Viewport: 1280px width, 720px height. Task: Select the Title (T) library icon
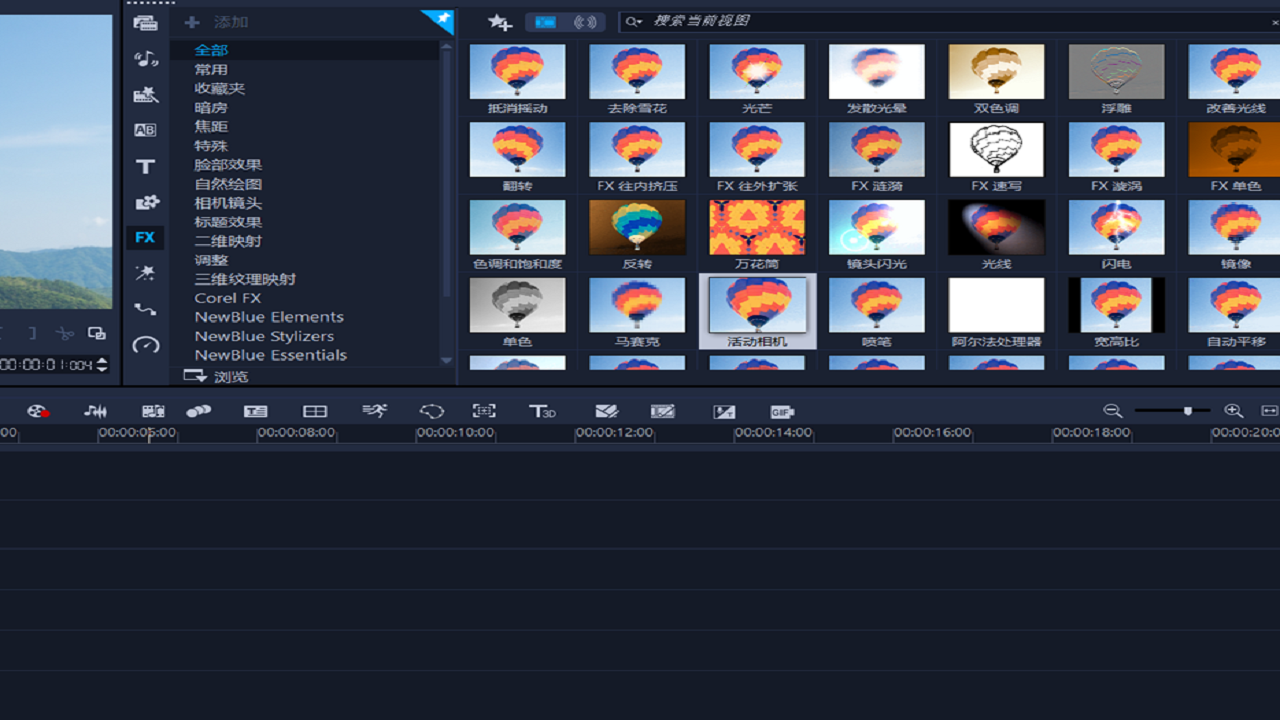tap(146, 167)
